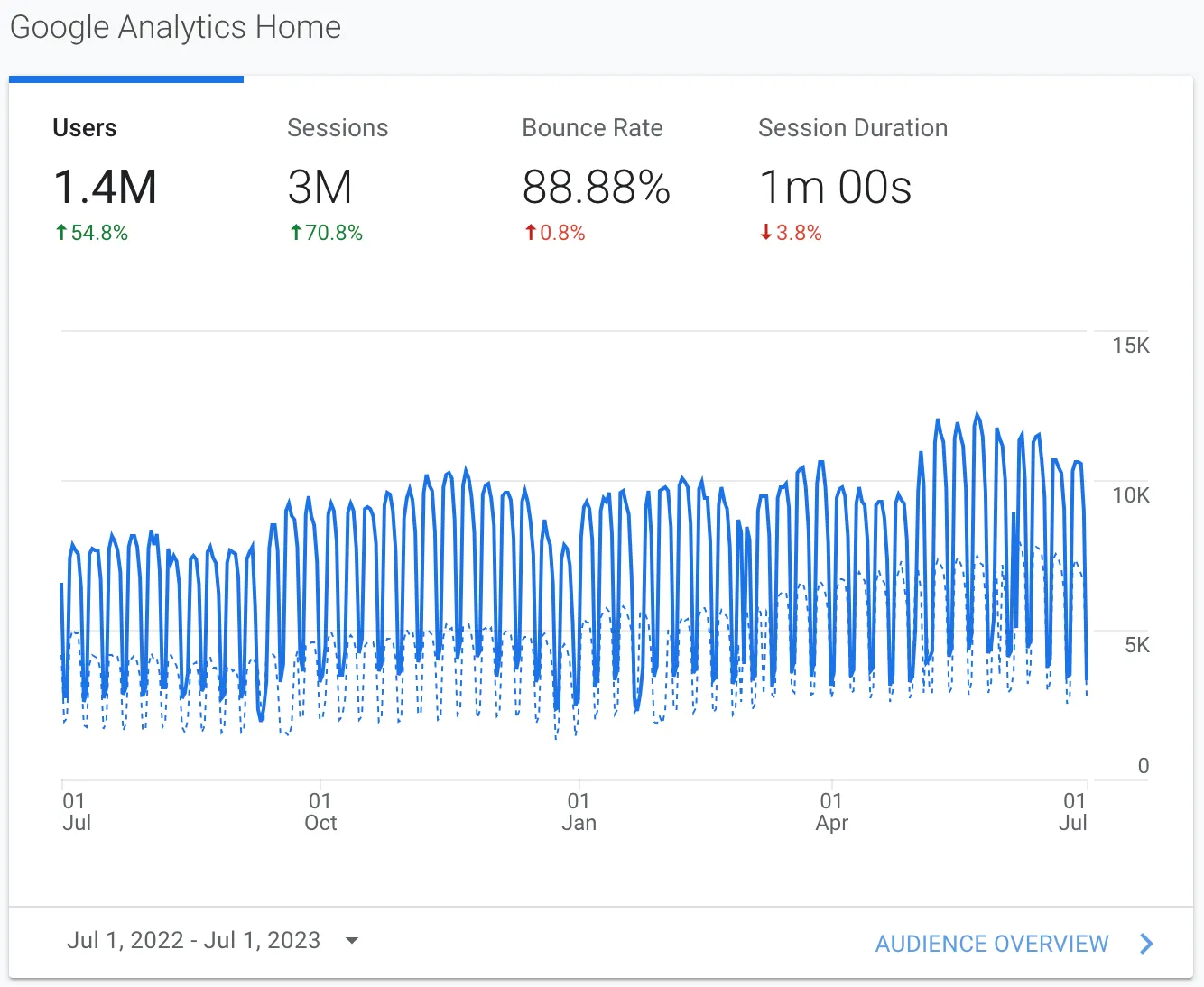Image resolution: width=1204 pixels, height=987 pixels.
Task: Switch to the Sessions metric tab
Action: (338, 128)
